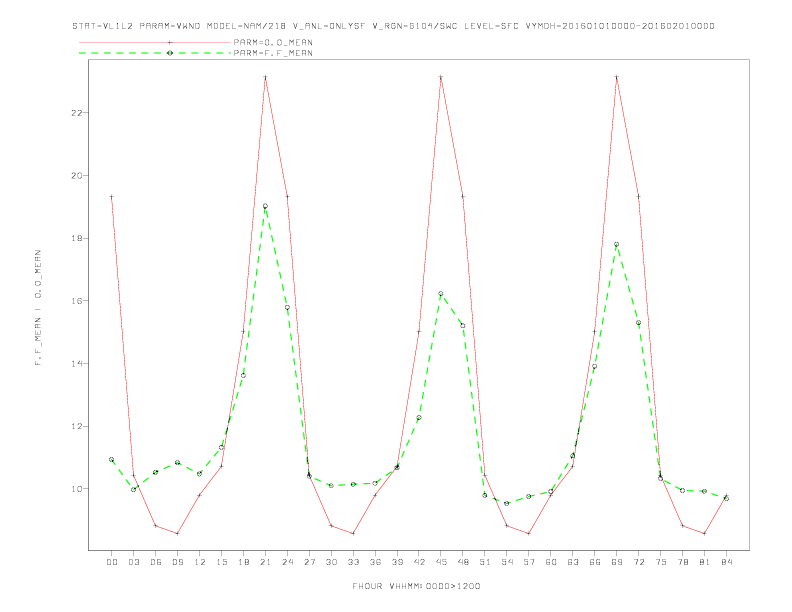The image size is (792, 612).
Task: Click the green dashed legend line sample
Action: 155,53
